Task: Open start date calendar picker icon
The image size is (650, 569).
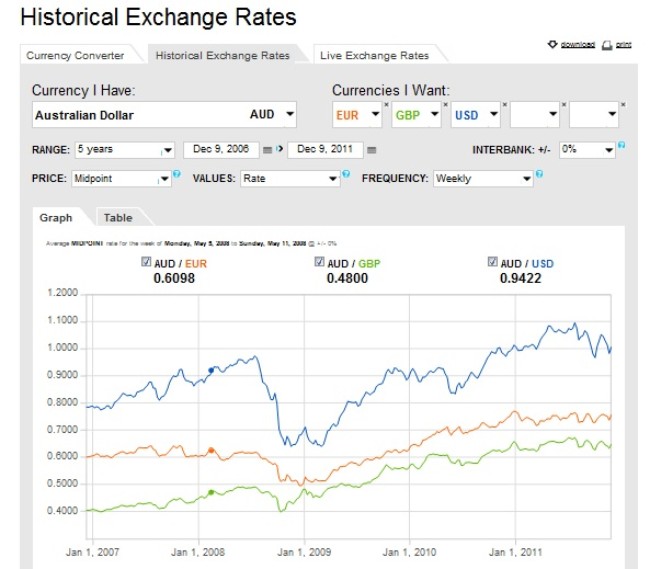Action: (267, 150)
